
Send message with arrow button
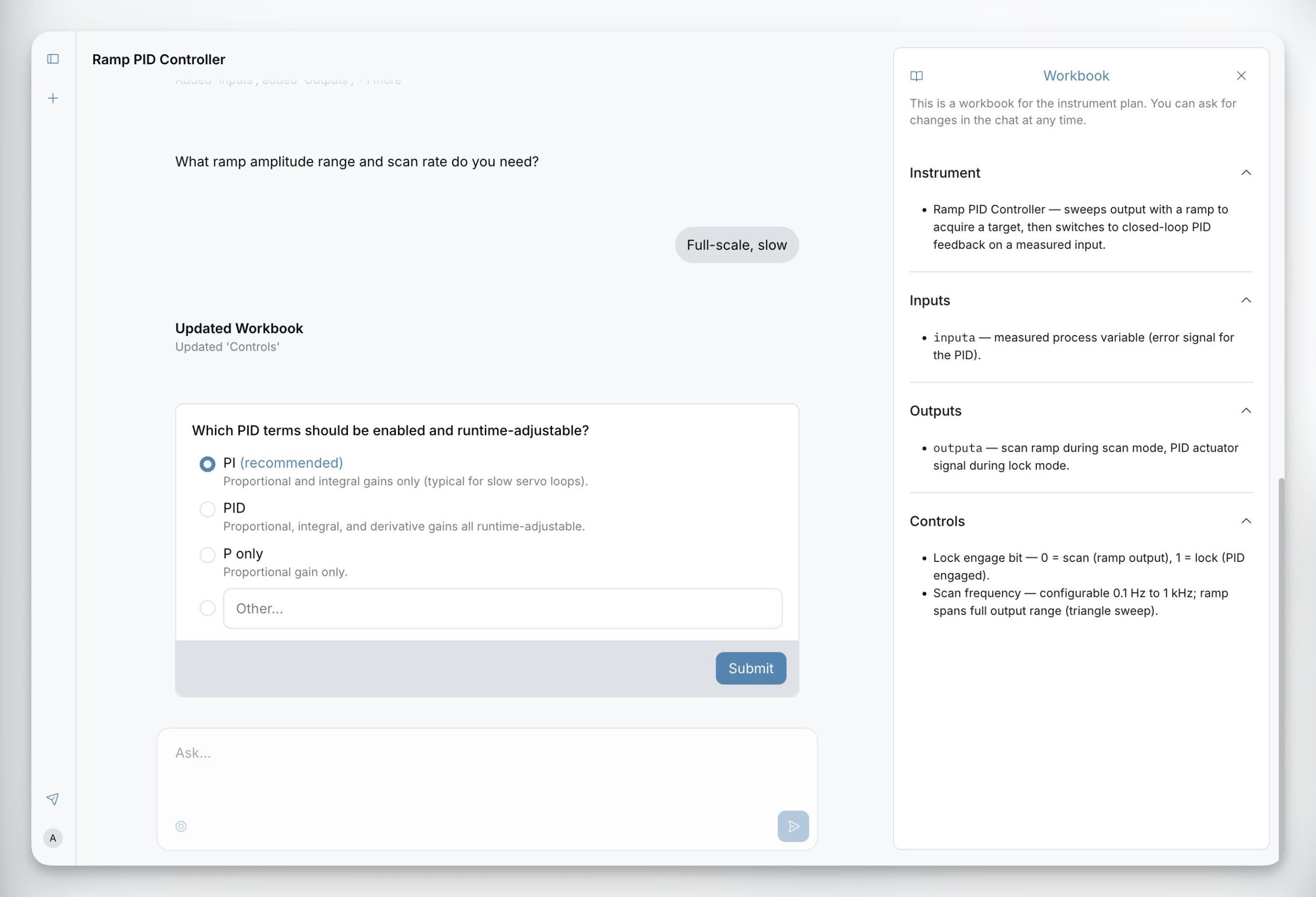(x=793, y=826)
